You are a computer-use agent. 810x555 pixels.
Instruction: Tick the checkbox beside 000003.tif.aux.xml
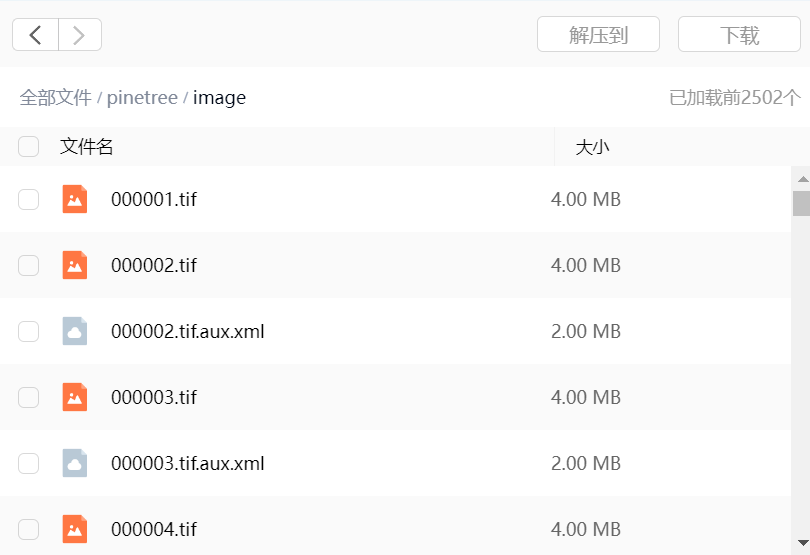click(x=29, y=463)
